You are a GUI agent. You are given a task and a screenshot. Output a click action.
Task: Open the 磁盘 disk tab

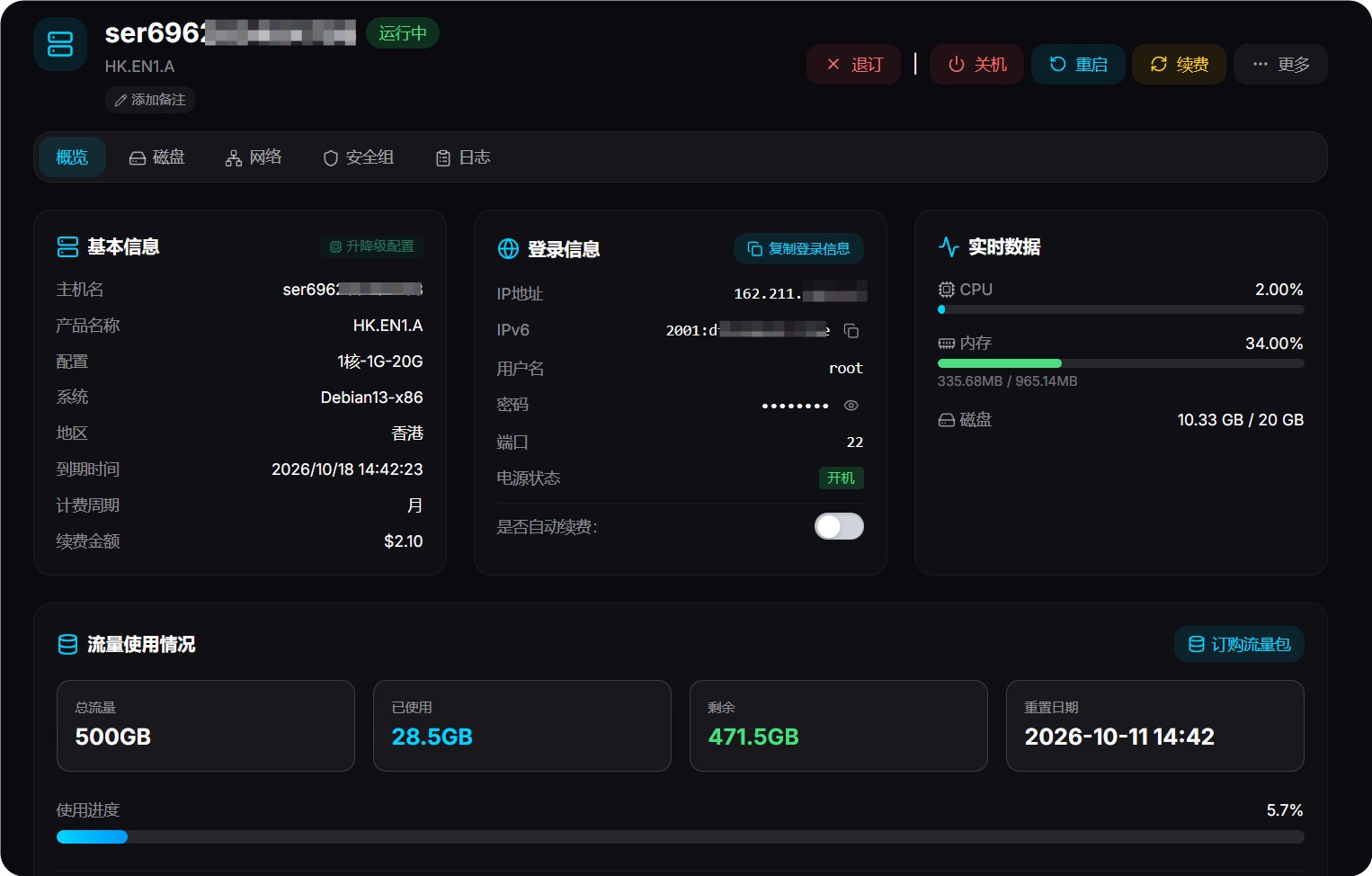pyautogui.click(x=157, y=157)
